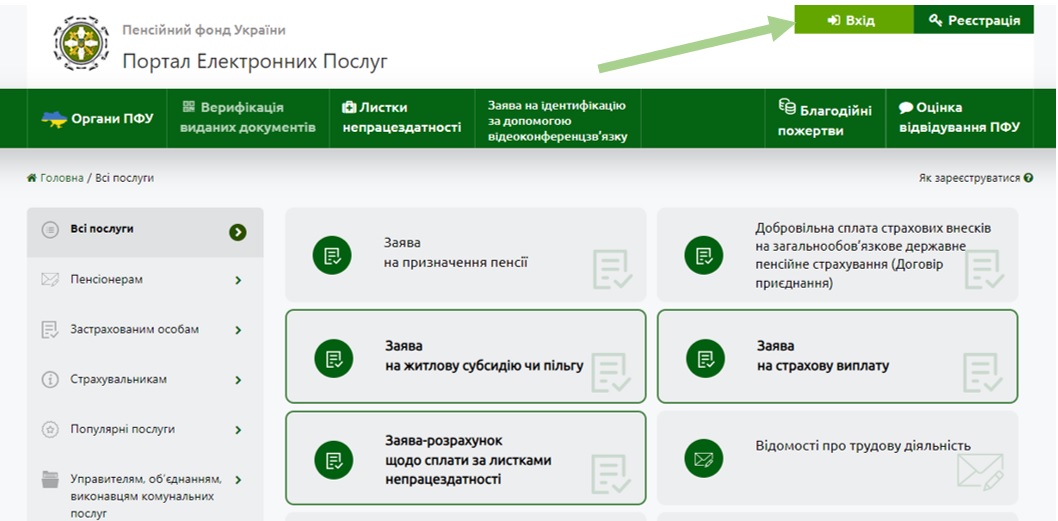Expand the Популярні послуги sidebar section
The width and height of the screenshot is (1058, 521).
(x=238, y=430)
